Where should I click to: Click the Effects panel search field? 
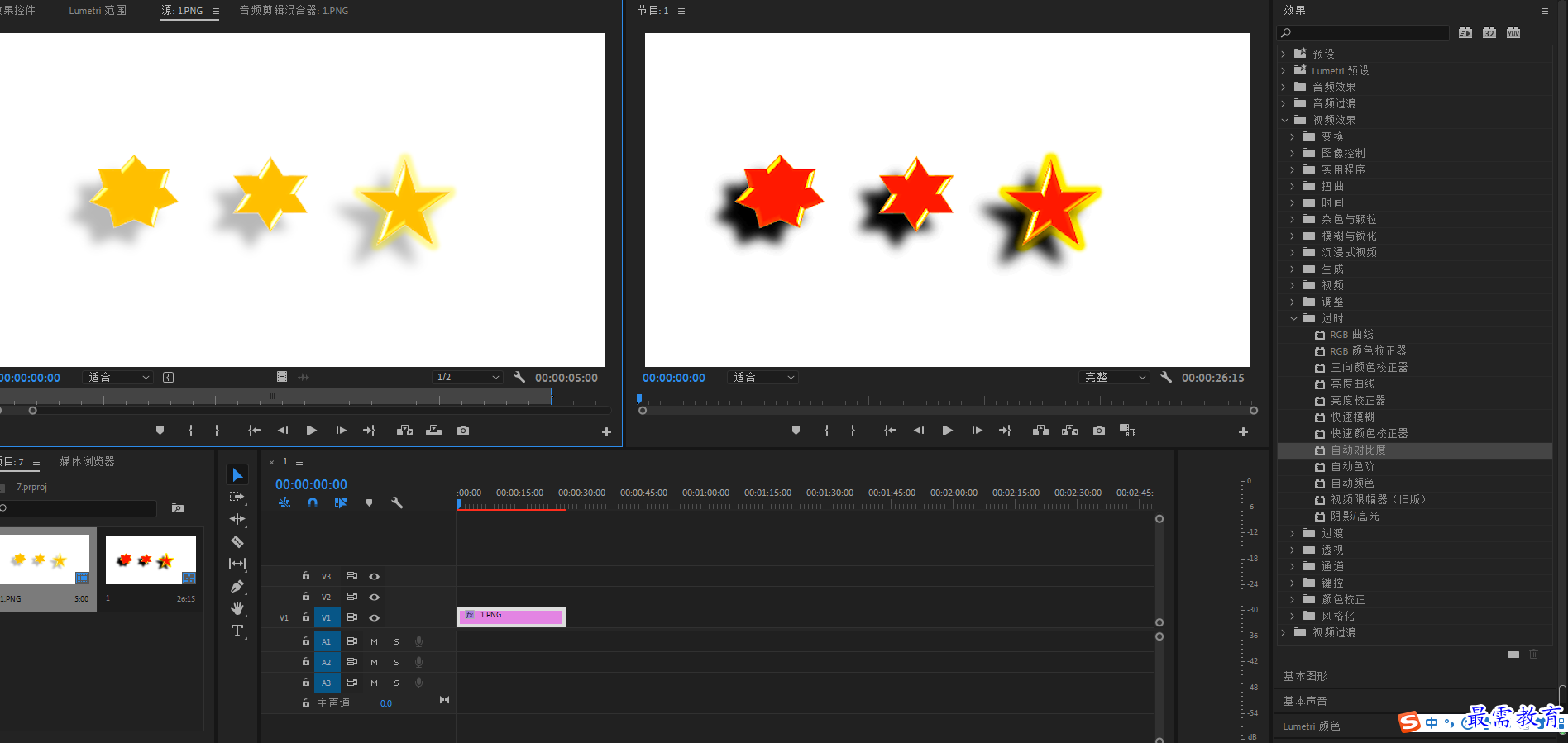[1363, 33]
